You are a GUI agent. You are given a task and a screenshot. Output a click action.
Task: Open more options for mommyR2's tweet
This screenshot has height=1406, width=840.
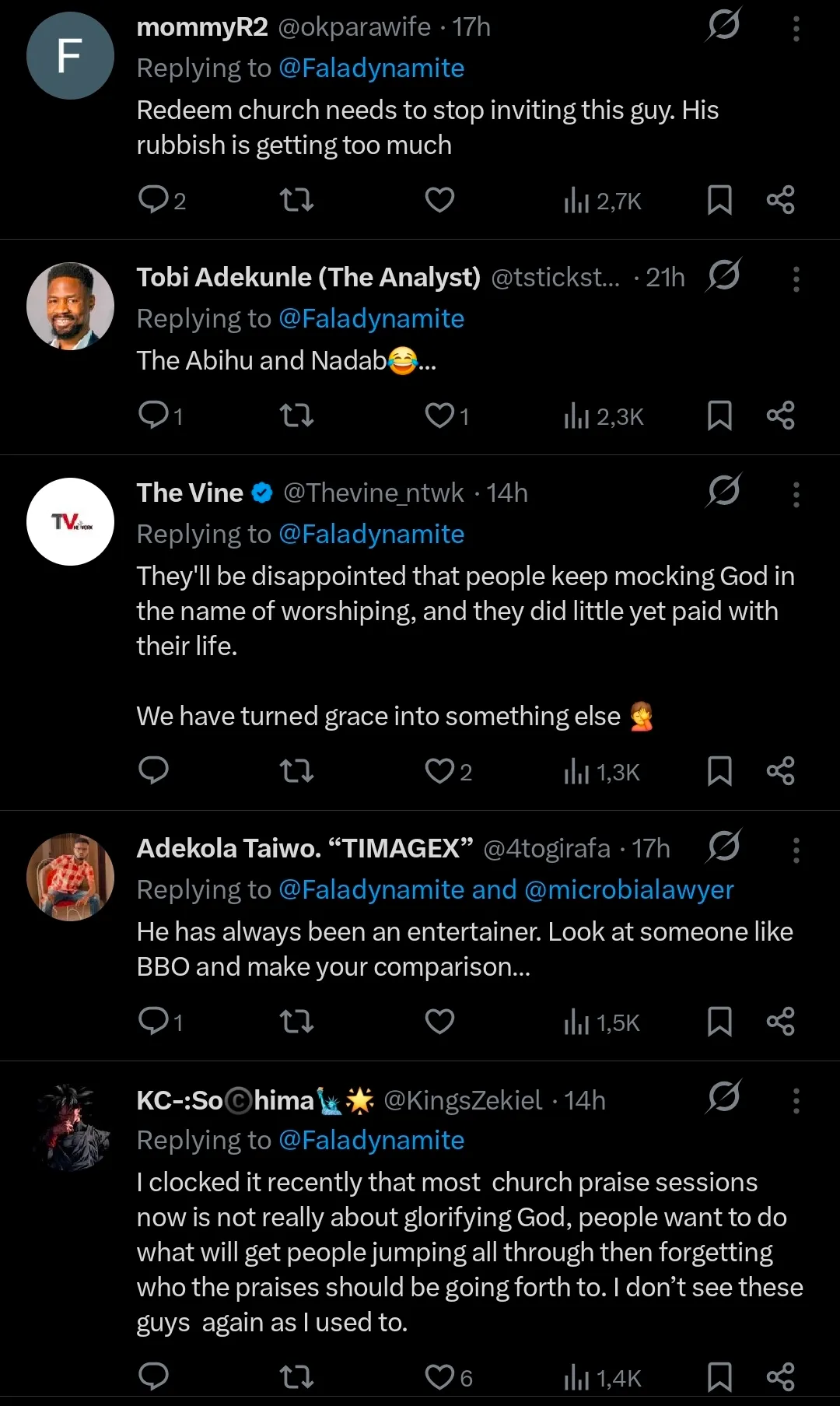796,29
